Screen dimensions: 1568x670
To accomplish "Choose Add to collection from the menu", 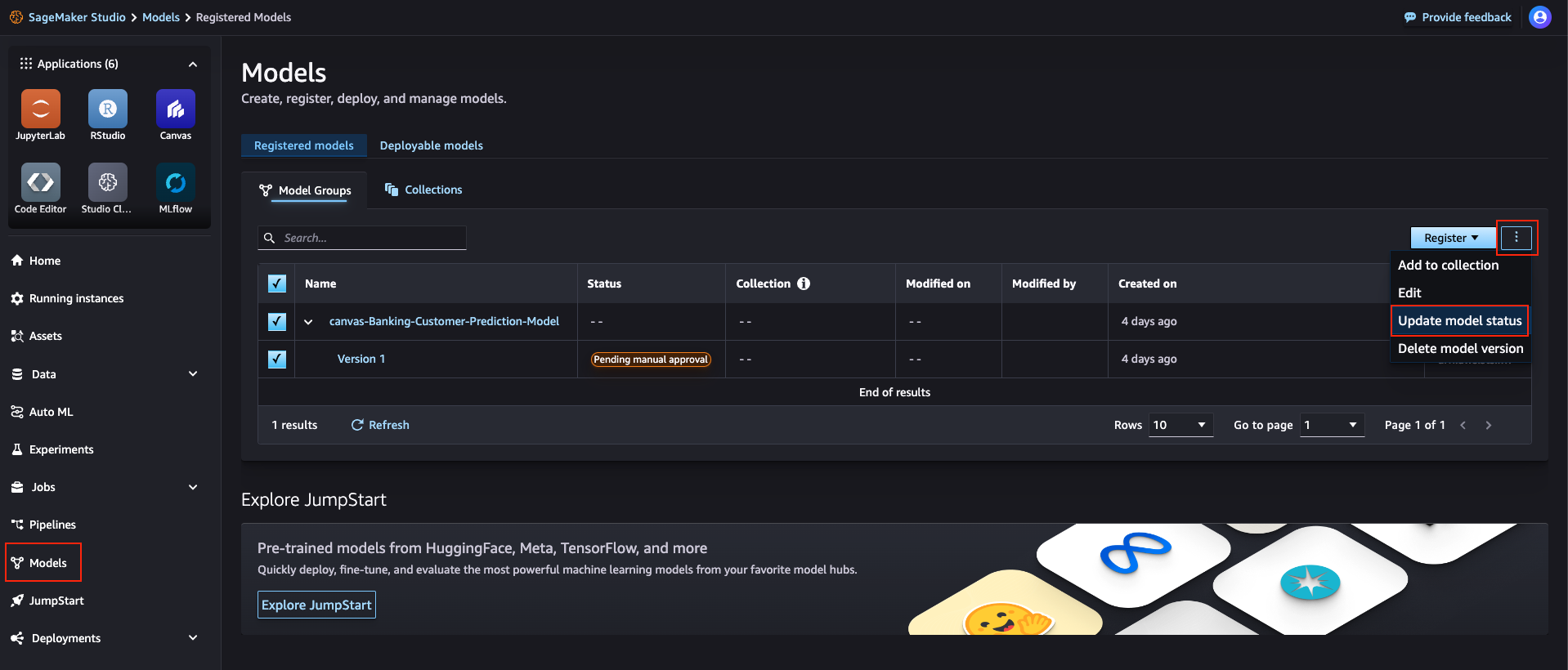I will pyautogui.click(x=1449, y=265).
